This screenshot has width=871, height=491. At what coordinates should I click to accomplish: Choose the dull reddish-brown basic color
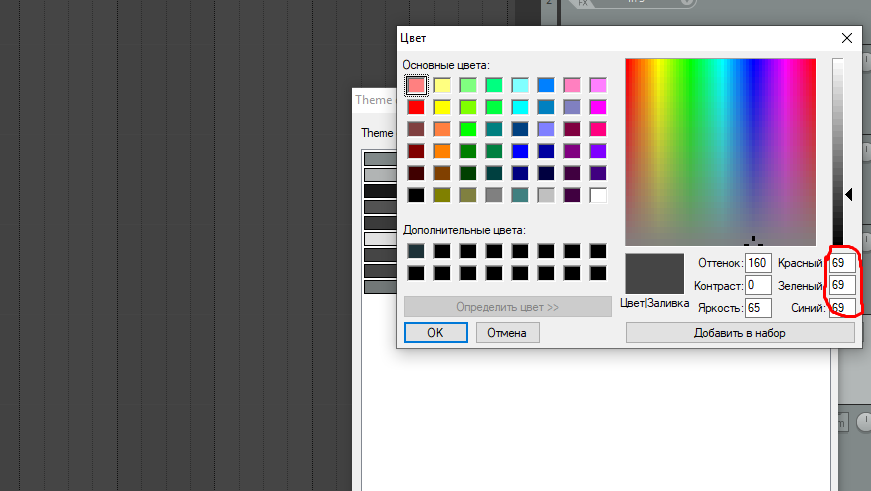point(416,129)
